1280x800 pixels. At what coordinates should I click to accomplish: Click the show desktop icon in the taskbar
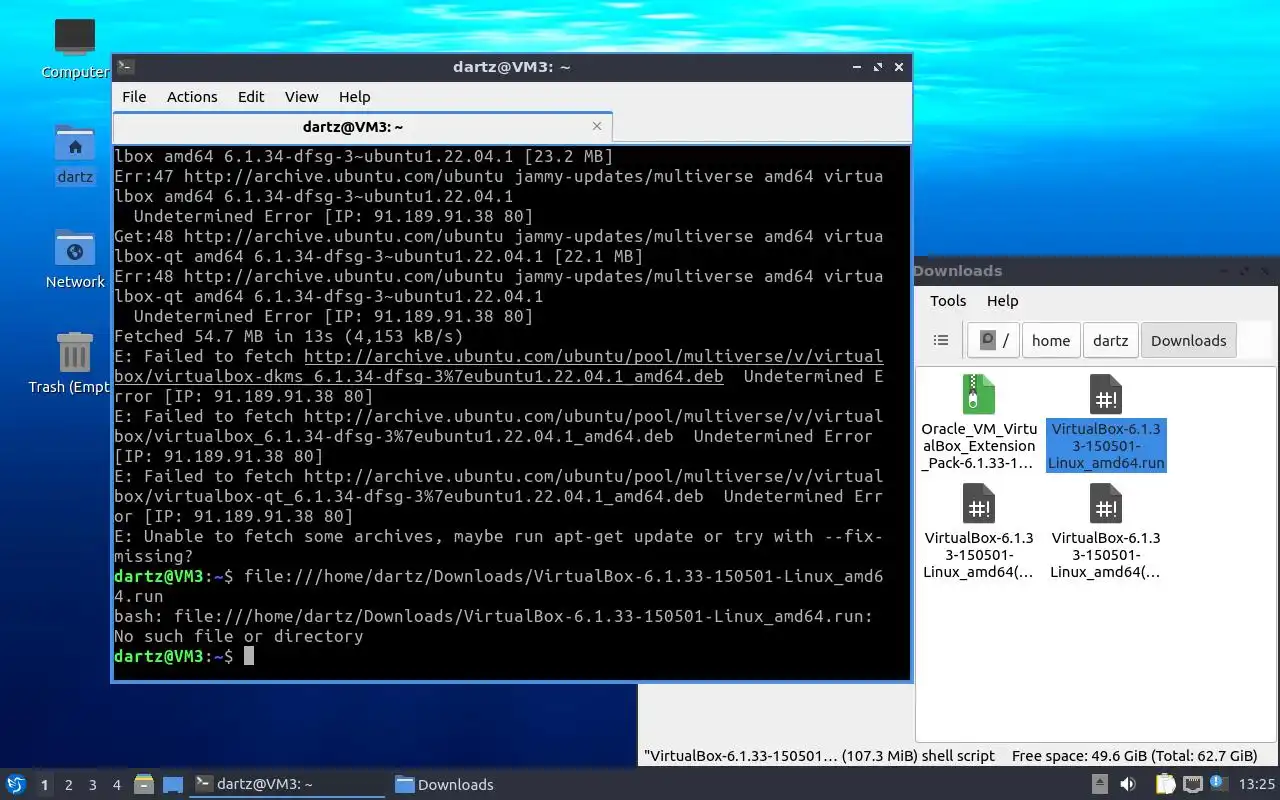pyautogui.click(x=173, y=784)
